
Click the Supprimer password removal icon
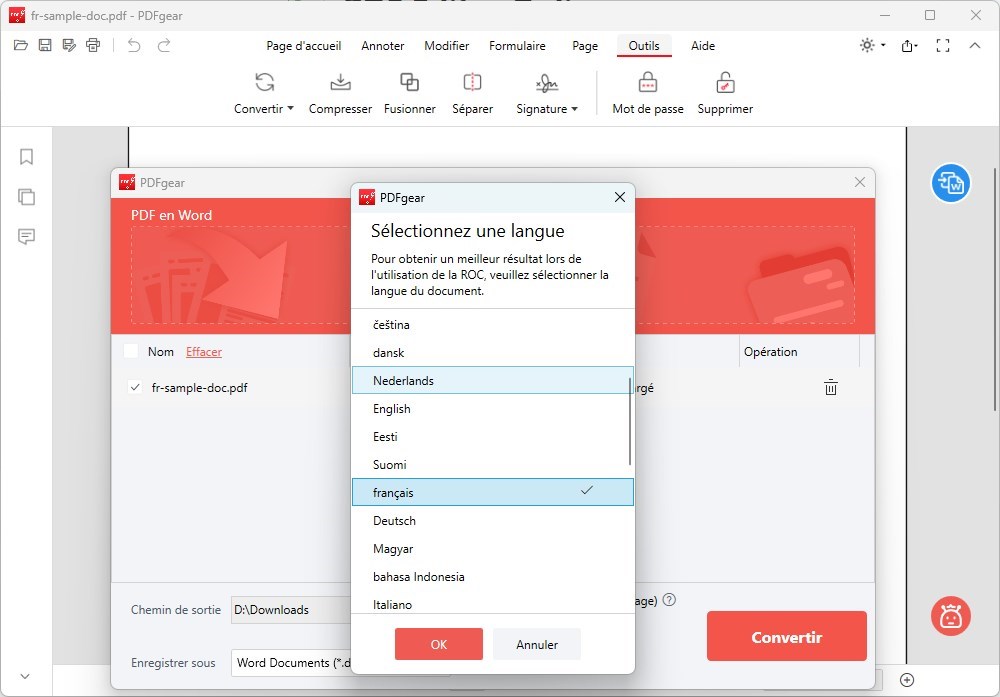725,84
